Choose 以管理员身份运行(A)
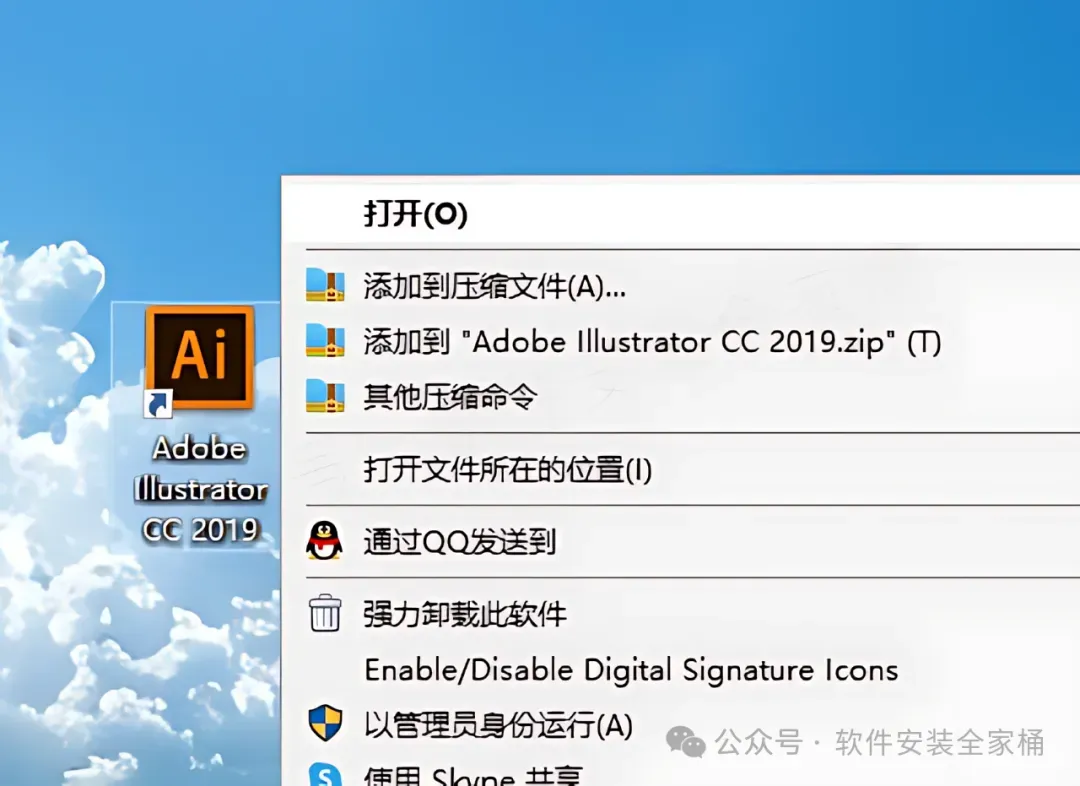 [498, 725]
